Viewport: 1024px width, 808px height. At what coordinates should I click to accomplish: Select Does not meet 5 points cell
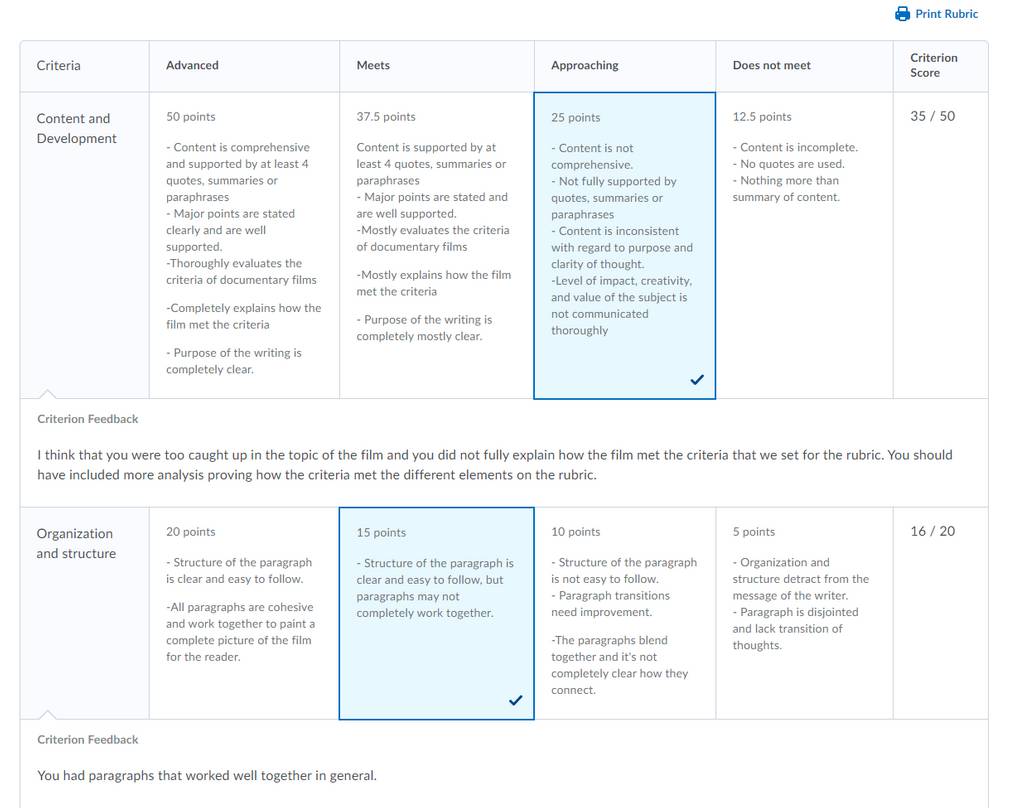(805, 613)
